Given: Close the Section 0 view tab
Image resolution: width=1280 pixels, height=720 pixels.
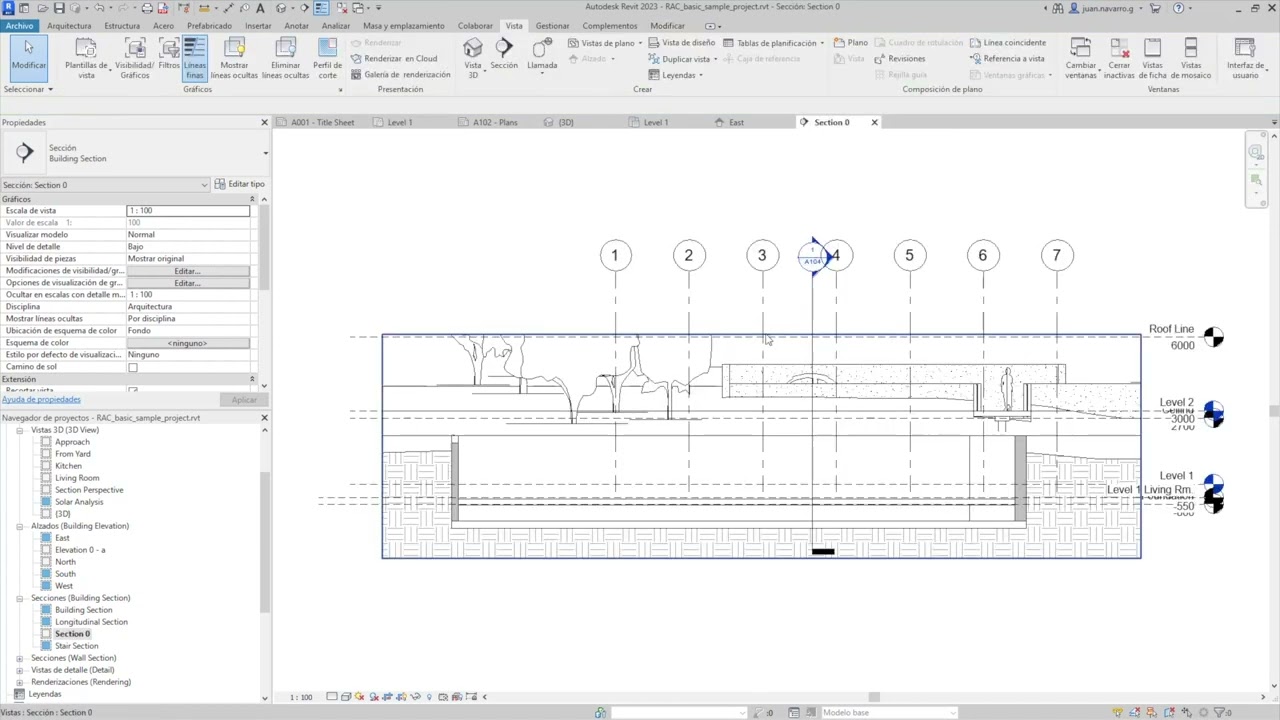Looking at the screenshot, I should point(874,122).
